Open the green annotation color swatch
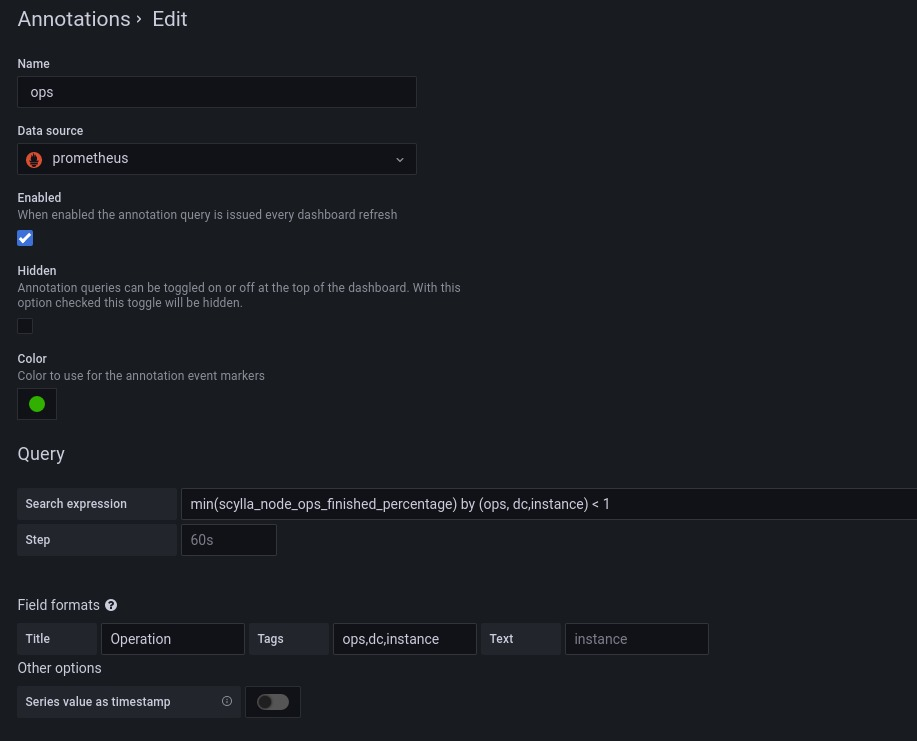 [37, 404]
